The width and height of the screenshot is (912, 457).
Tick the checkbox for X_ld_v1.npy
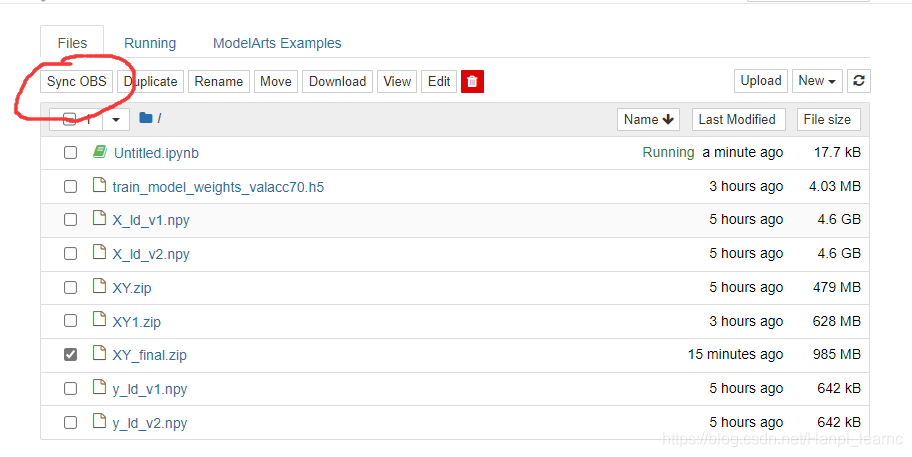(x=70, y=220)
